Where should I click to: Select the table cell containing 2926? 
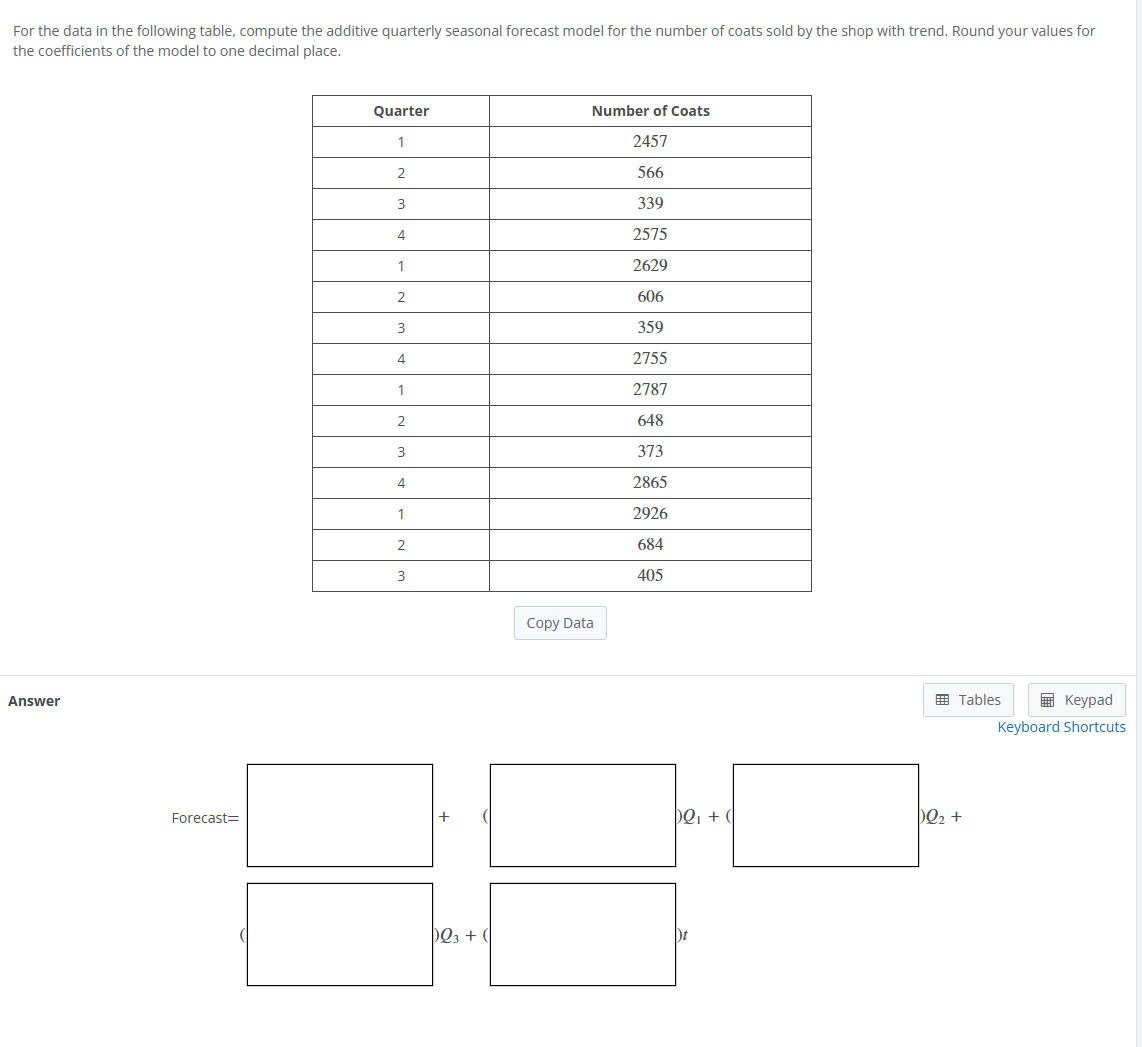650,513
